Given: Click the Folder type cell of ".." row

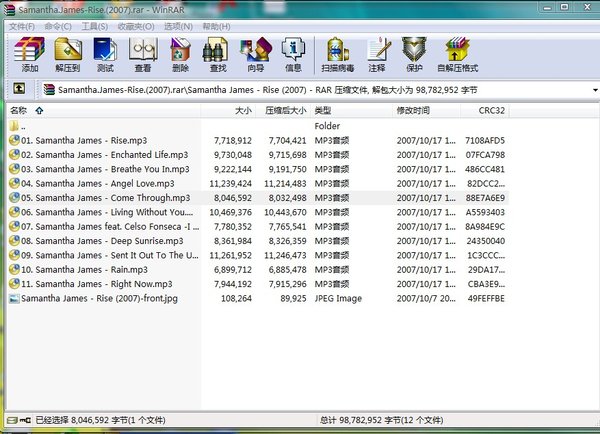Looking at the screenshot, I should pyautogui.click(x=327, y=126).
